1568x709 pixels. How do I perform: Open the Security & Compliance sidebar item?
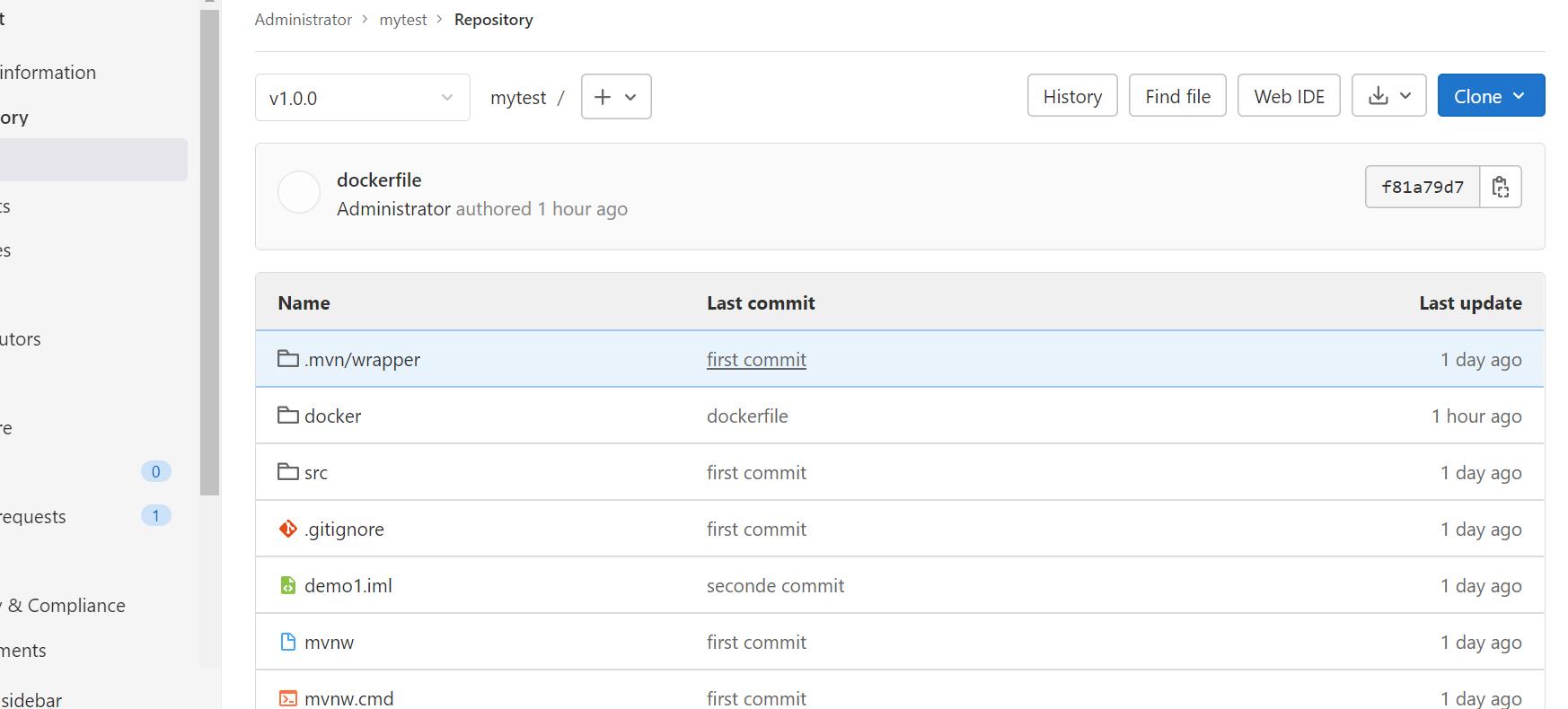pos(63,606)
